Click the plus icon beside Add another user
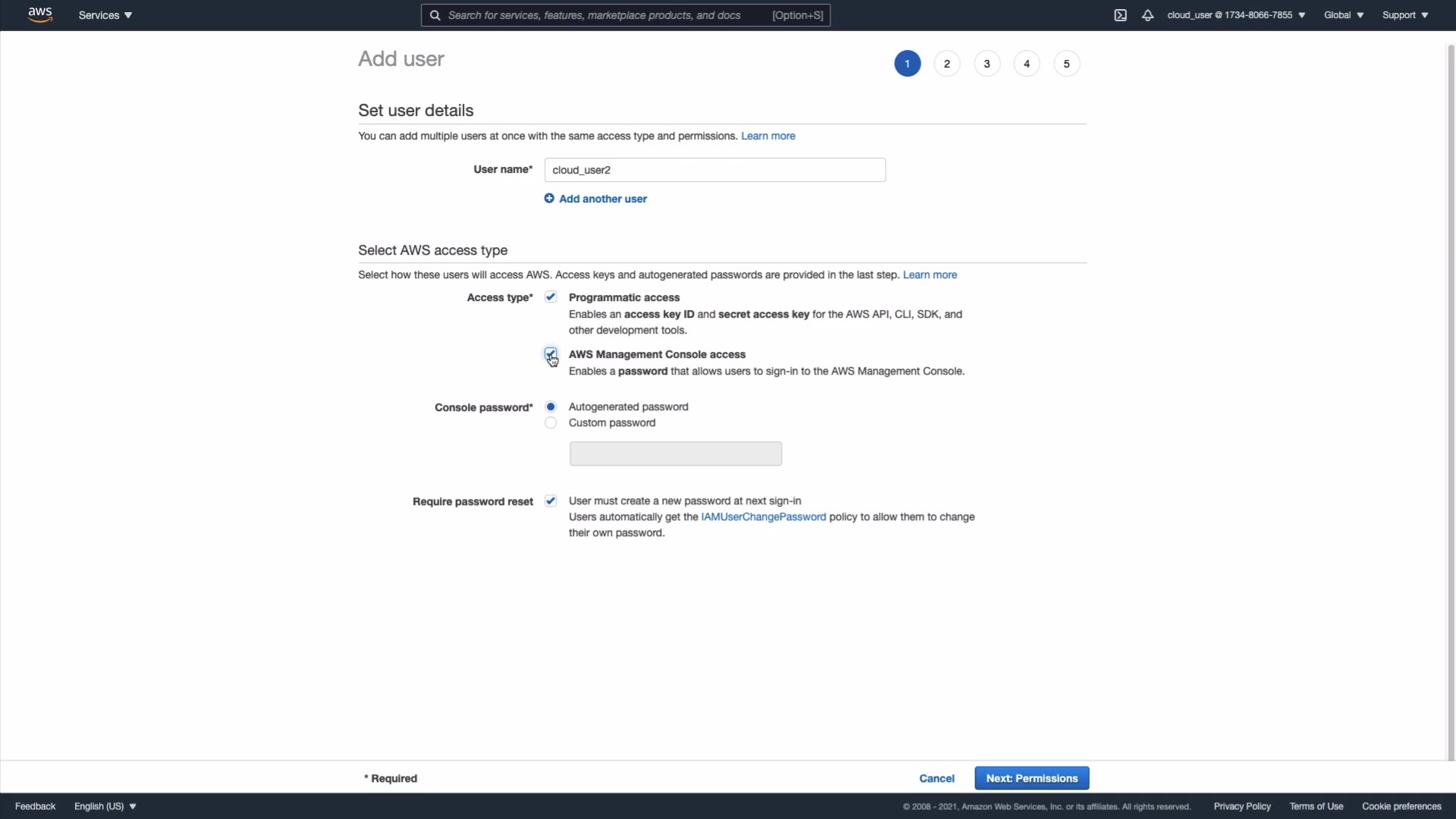This screenshot has height=819, width=1456. click(x=549, y=199)
